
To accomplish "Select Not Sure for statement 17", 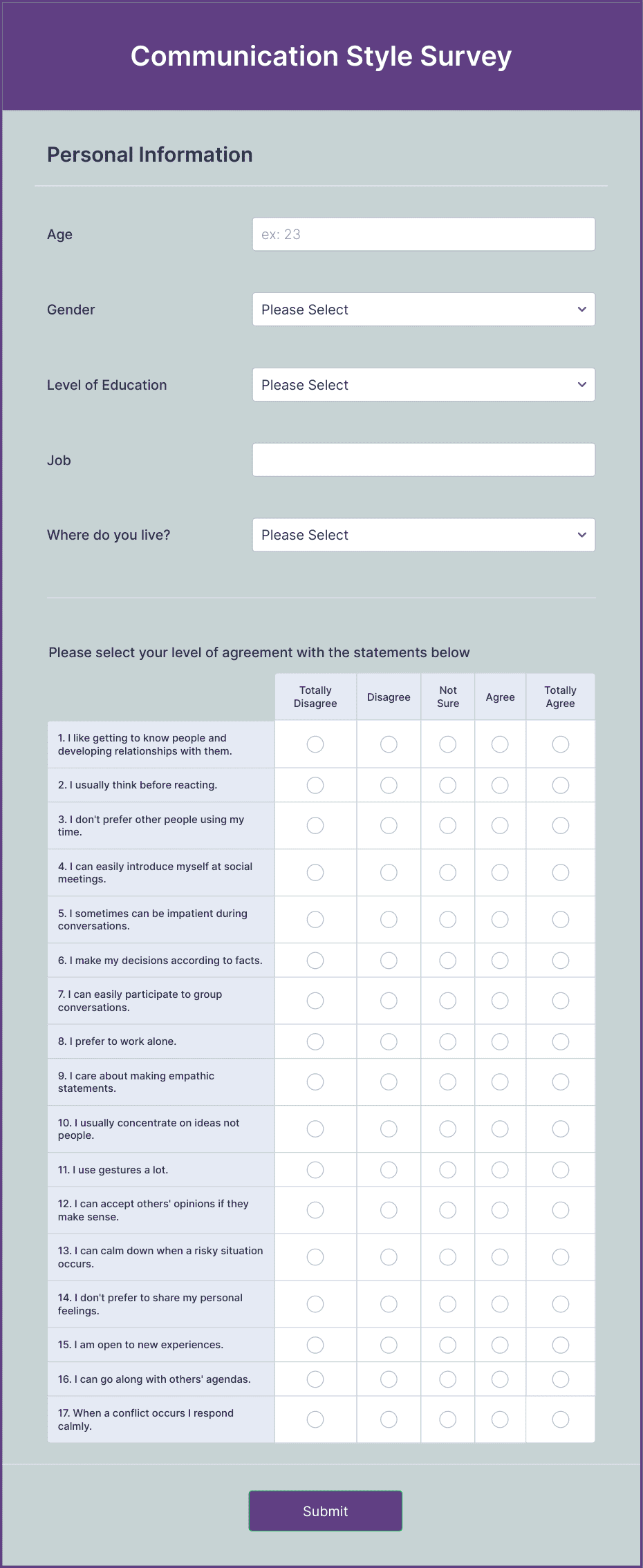I will tap(447, 1419).
